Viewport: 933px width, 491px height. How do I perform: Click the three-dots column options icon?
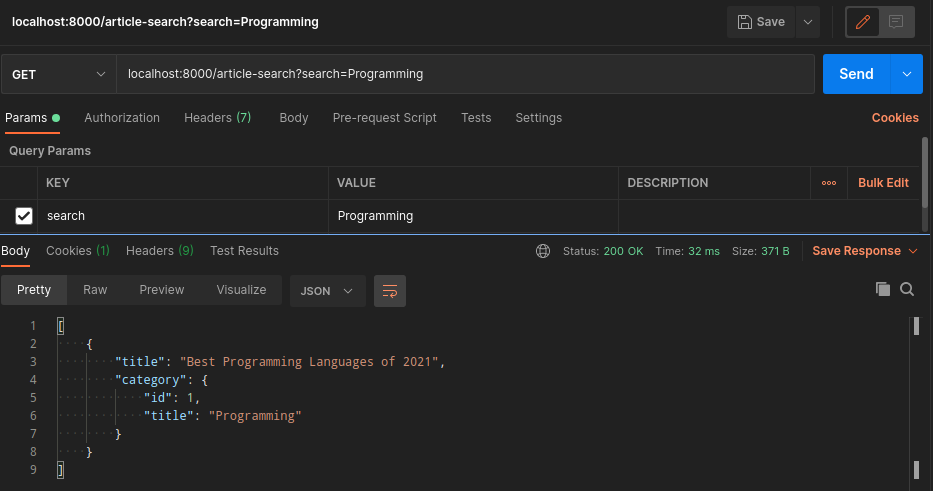pyautogui.click(x=828, y=183)
